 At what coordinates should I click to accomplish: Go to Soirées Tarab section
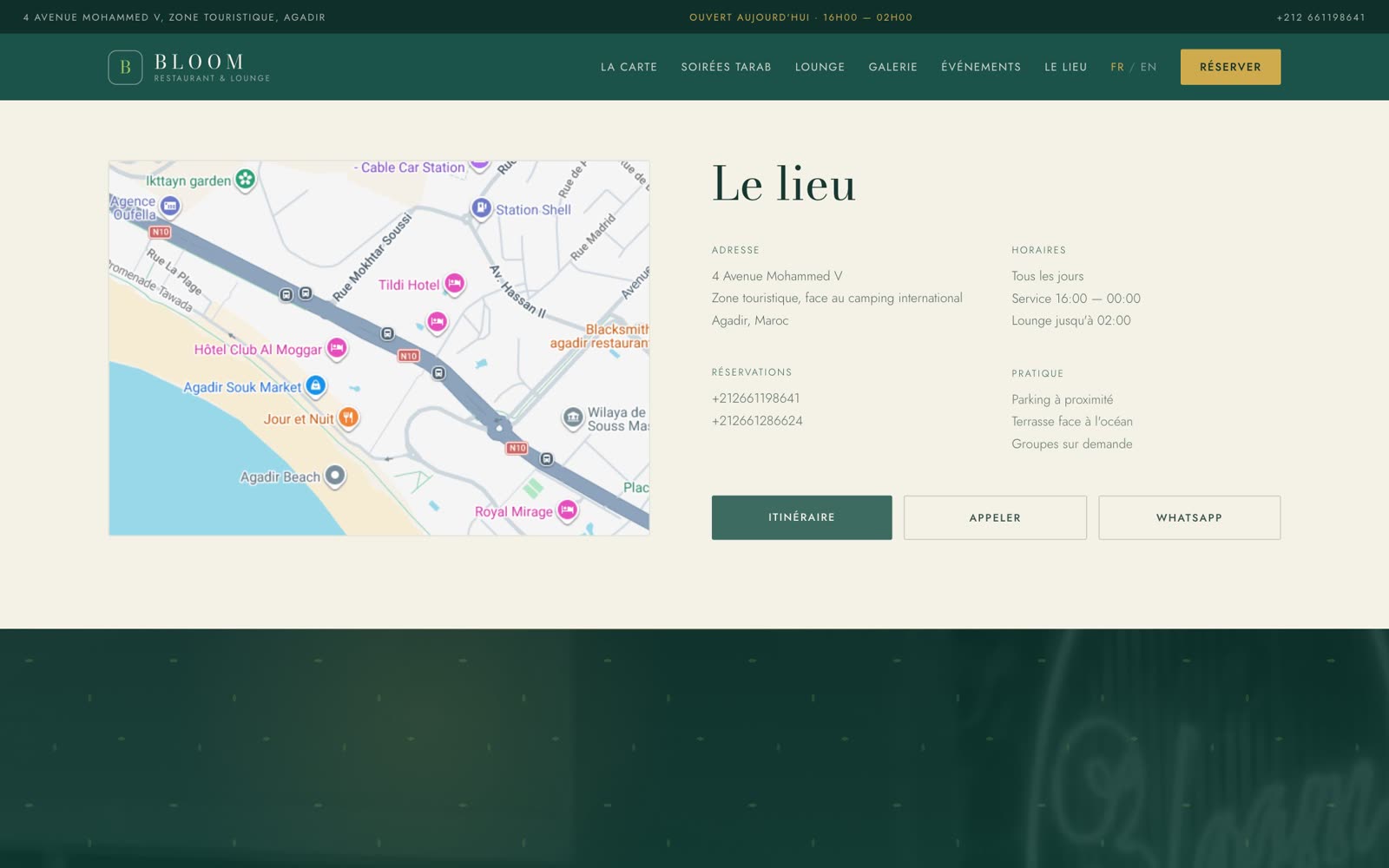click(726, 67)
